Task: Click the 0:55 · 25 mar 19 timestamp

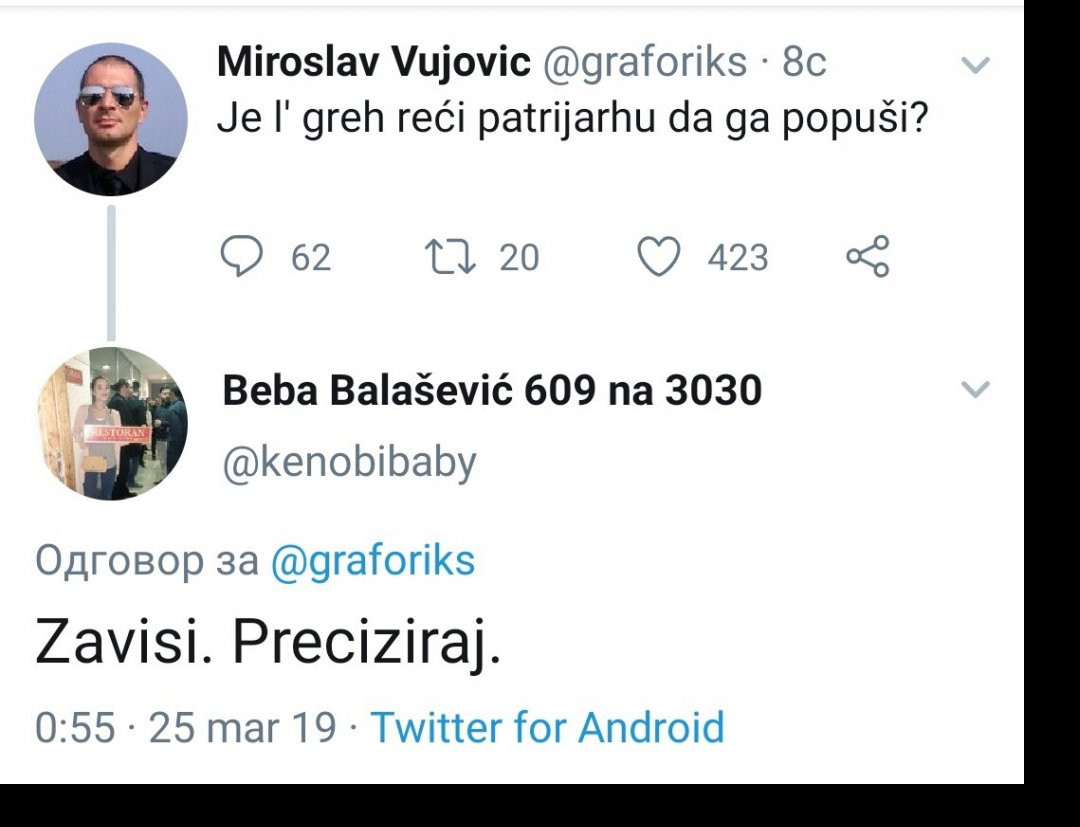Action: [x=186, y=727]
